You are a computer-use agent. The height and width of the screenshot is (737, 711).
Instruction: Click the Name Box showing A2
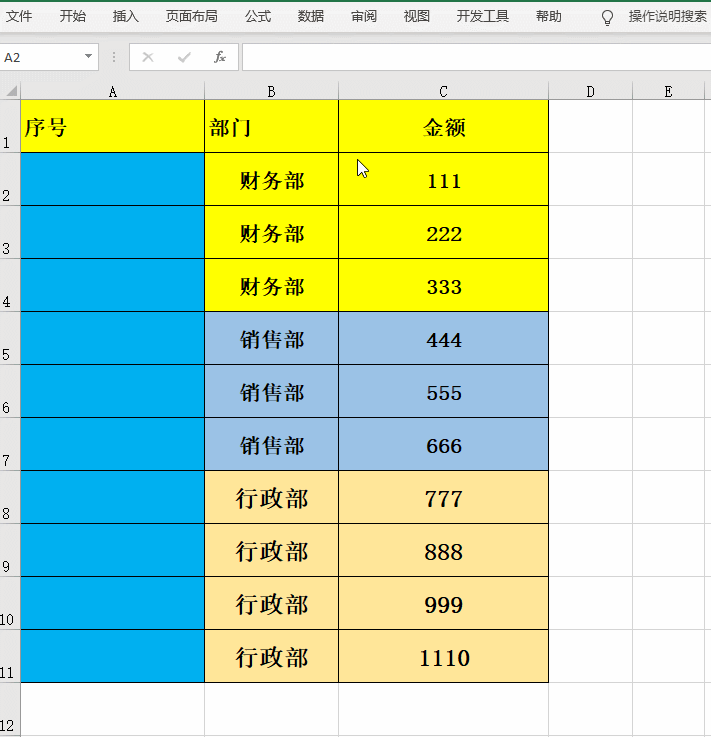pos(41,57)
